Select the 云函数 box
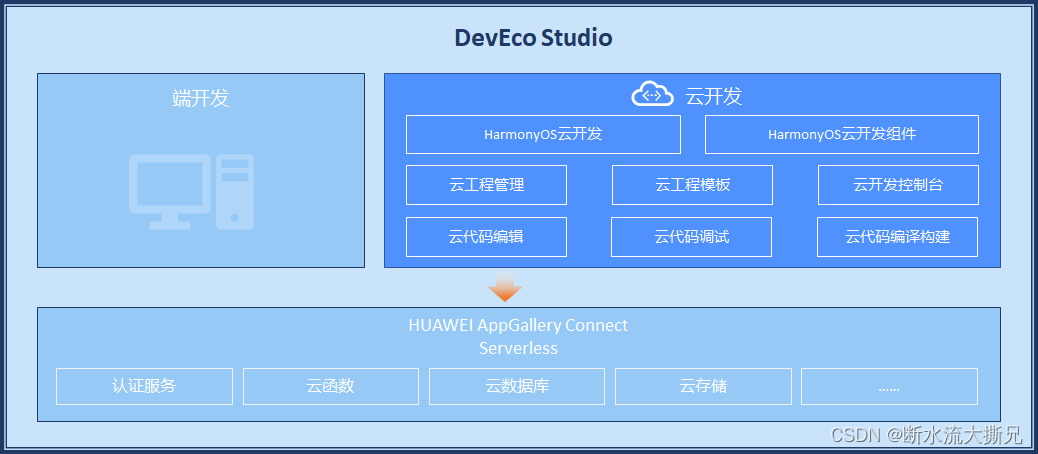Screen dimensions: 1038x454 331,386
